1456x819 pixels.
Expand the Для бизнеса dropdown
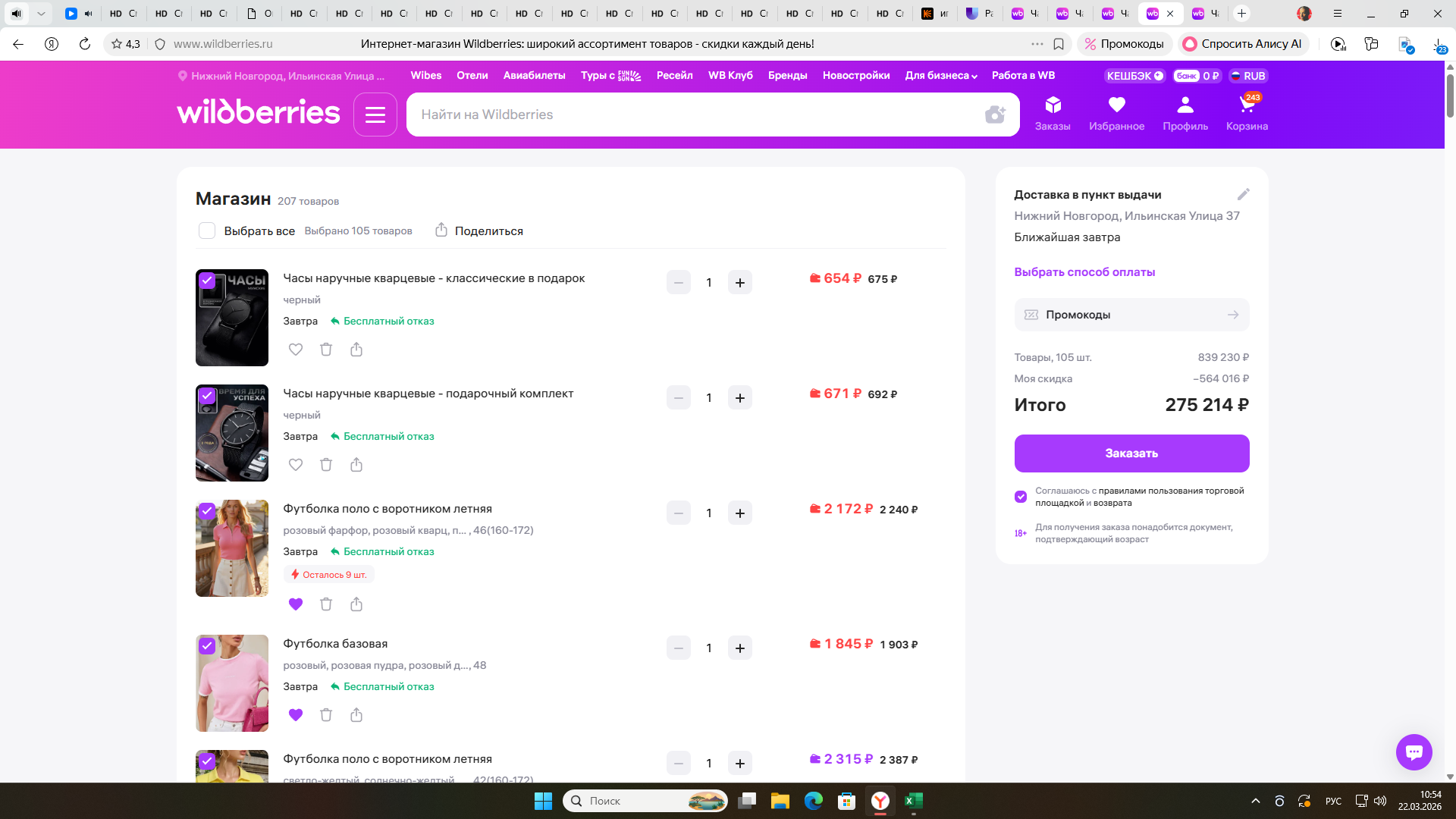940,76
